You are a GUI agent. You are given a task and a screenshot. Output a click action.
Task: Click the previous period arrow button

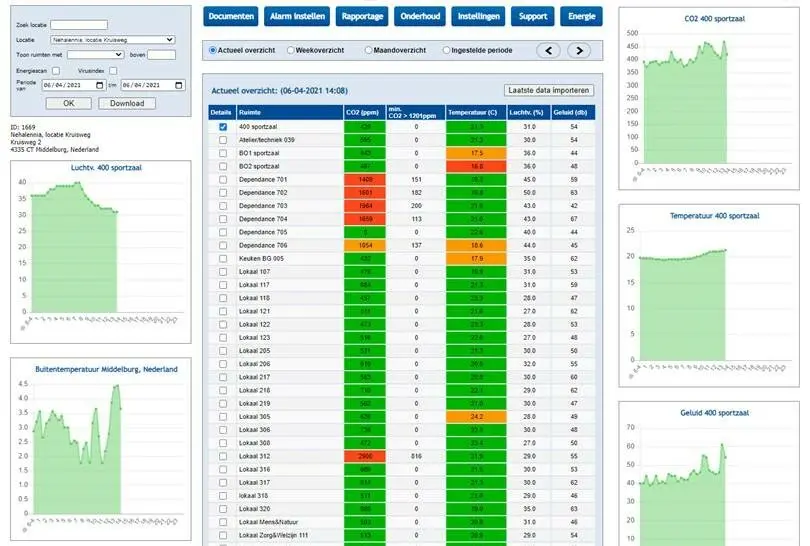click(548, 50)
